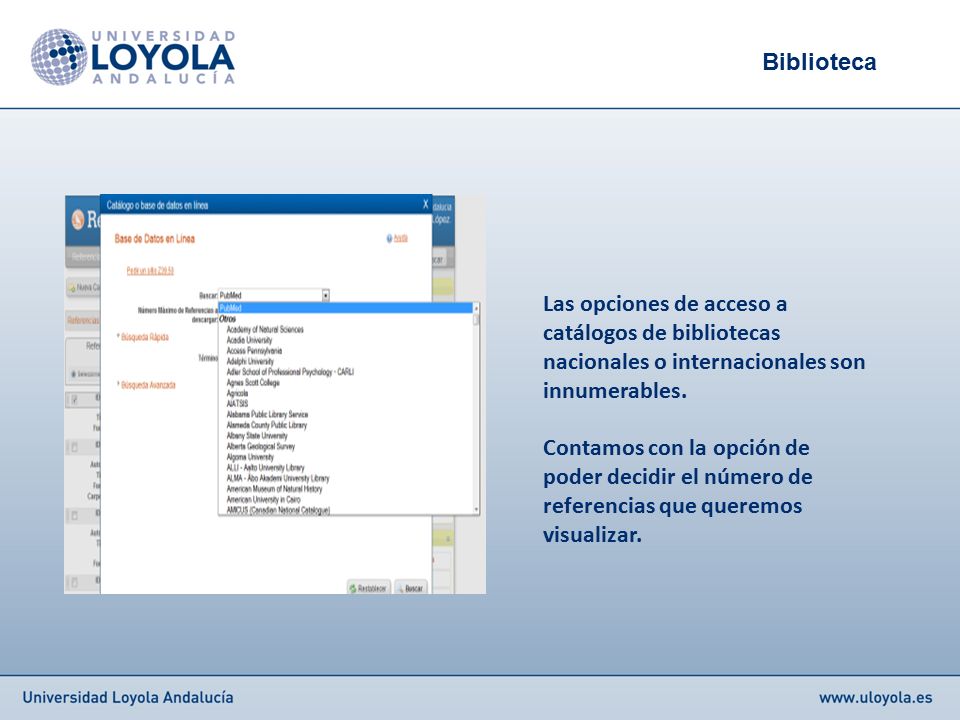Close the Catálogo o base de datos dialog

pyautogui.click(x=426, y=204)
